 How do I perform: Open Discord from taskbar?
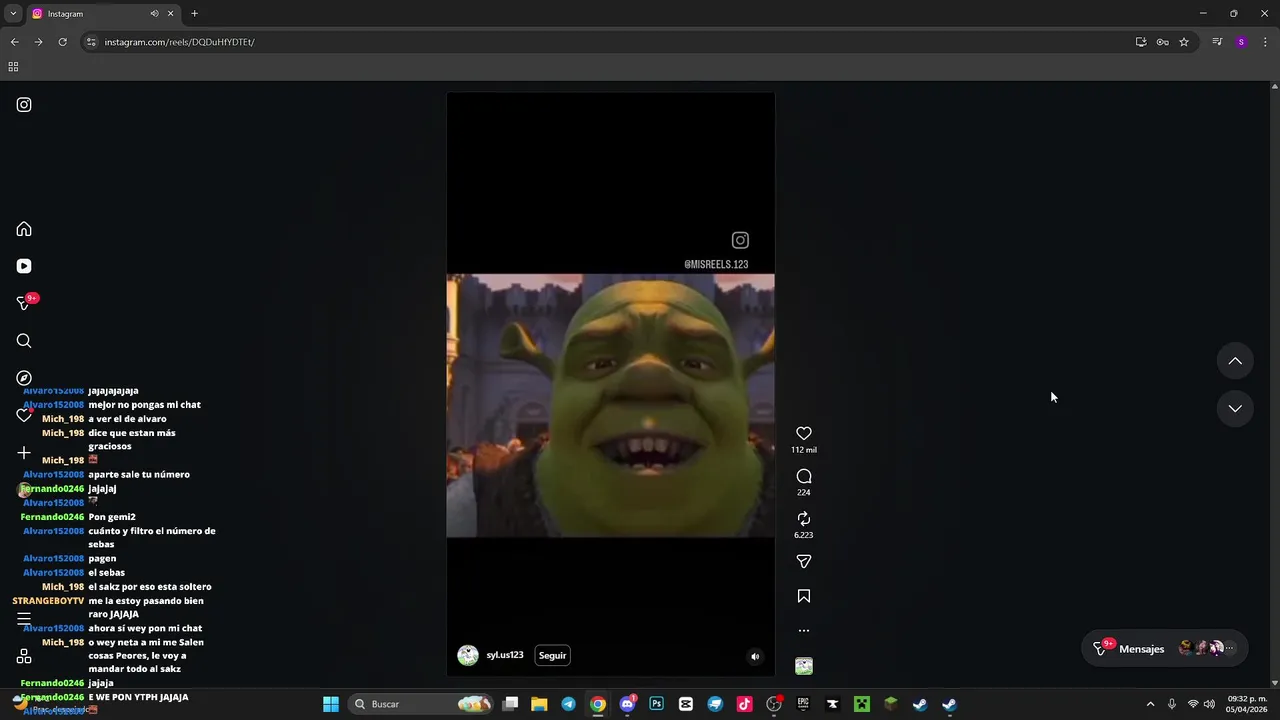pos(627,704)
